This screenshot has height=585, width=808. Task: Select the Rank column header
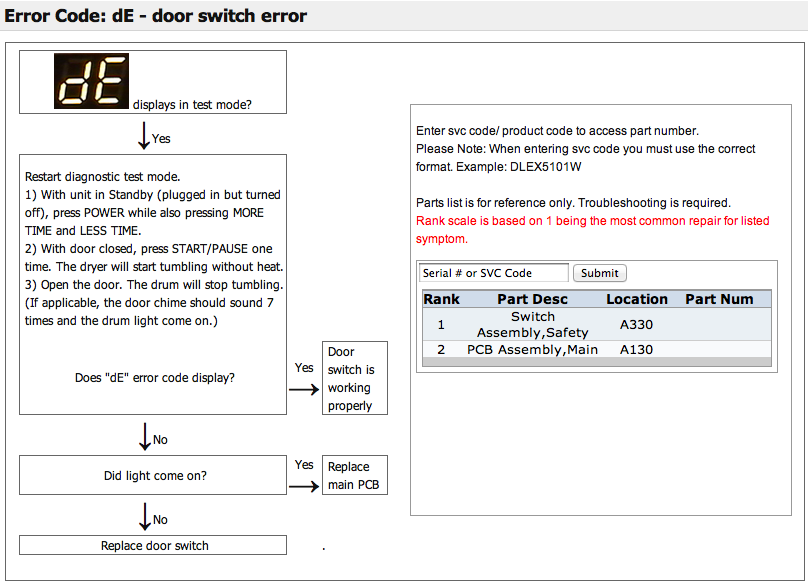click(442, 299)
